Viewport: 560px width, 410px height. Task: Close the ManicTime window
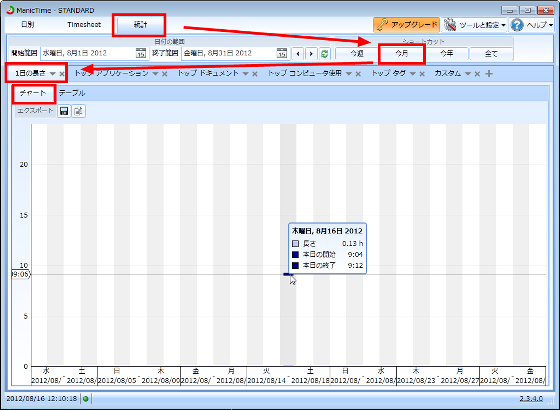pyautogui.click(x=545, y=10)
